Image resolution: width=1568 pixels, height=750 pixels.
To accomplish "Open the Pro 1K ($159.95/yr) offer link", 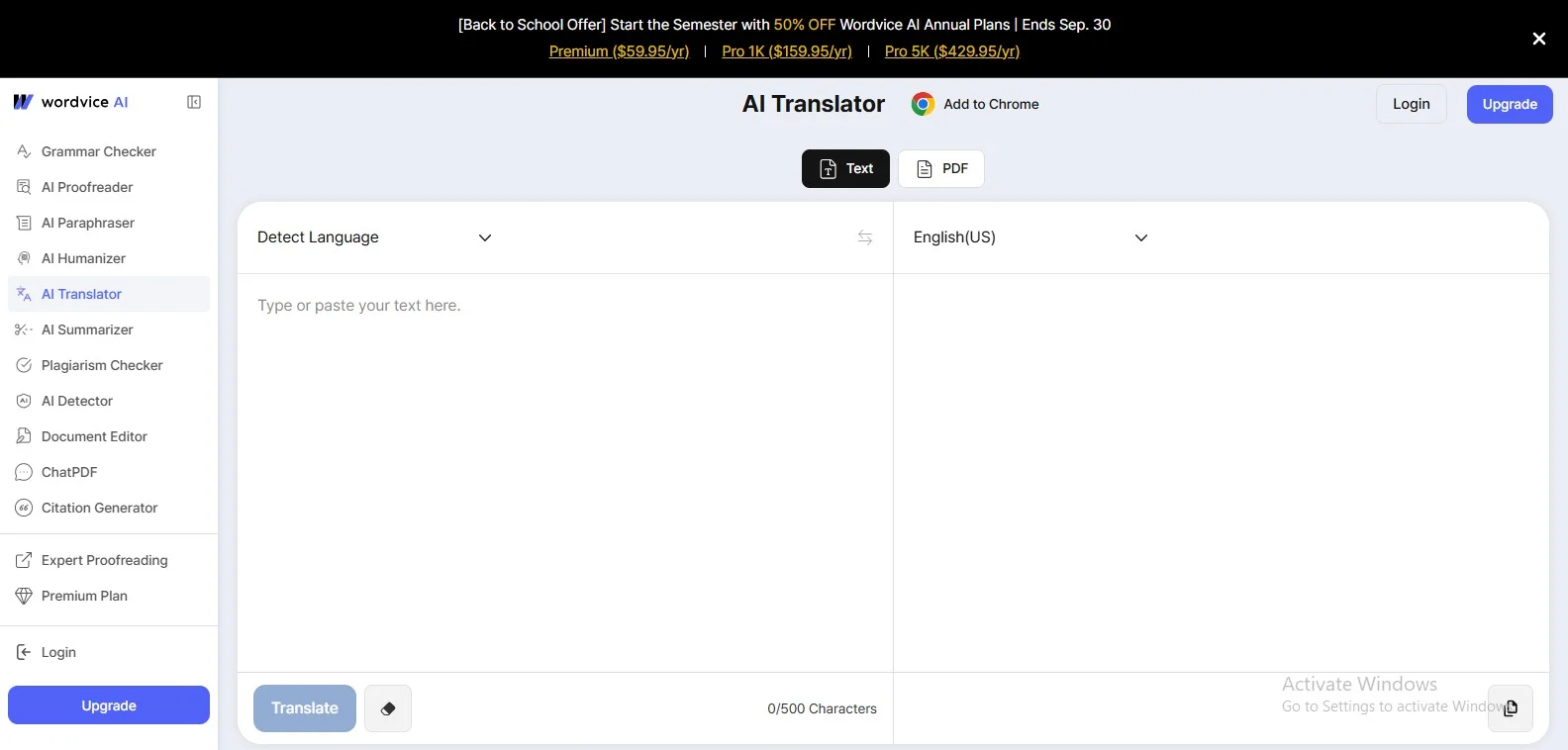I will [787, 51].
